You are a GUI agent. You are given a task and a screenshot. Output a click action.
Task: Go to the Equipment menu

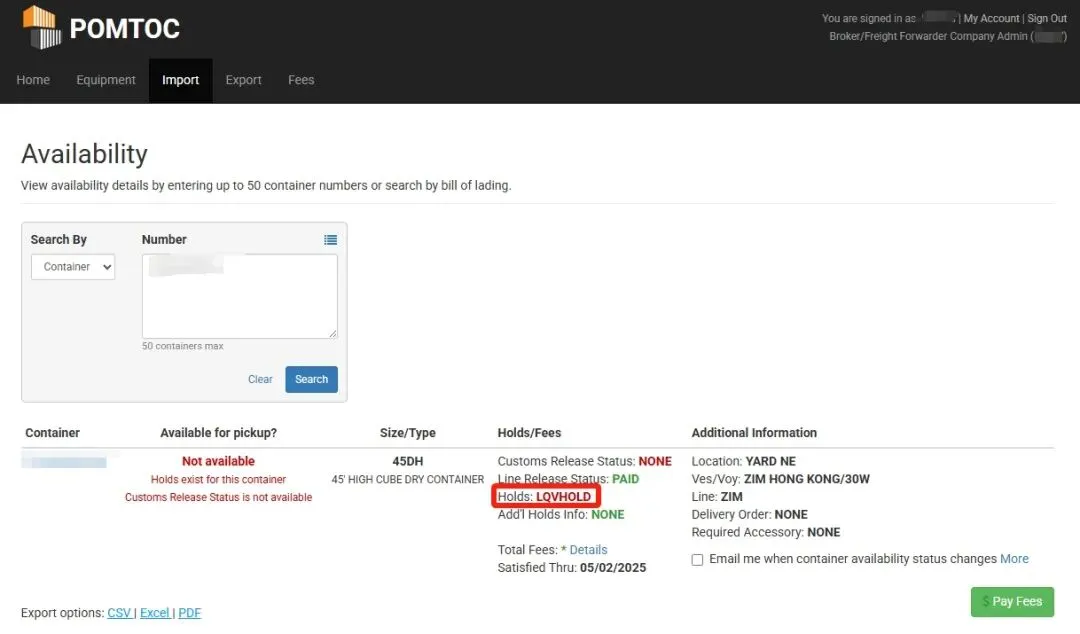(x=106, y=80)
